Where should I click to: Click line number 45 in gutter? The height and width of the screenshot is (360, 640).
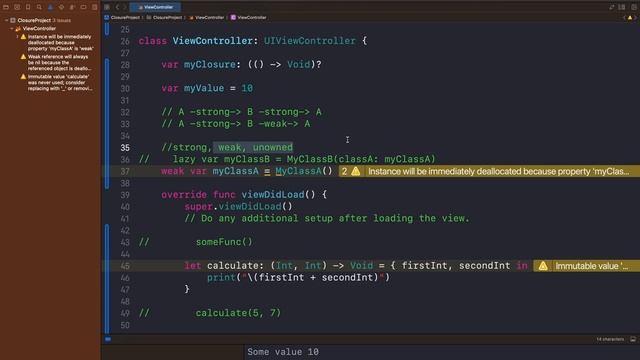(125, 266)
